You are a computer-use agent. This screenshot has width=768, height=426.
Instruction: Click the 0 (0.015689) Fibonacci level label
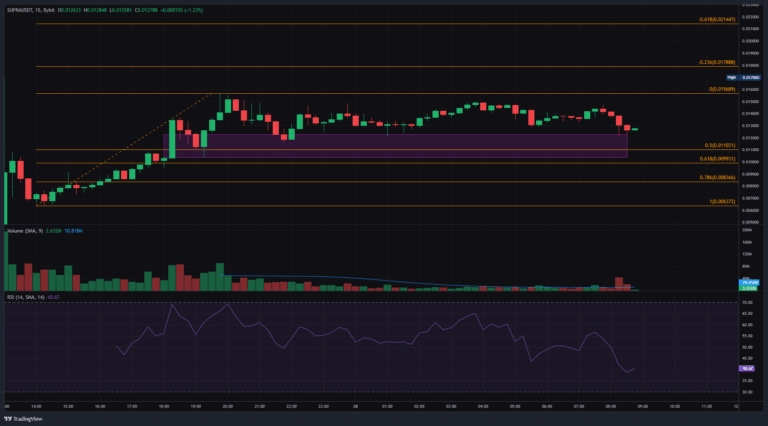coord(720,90)
